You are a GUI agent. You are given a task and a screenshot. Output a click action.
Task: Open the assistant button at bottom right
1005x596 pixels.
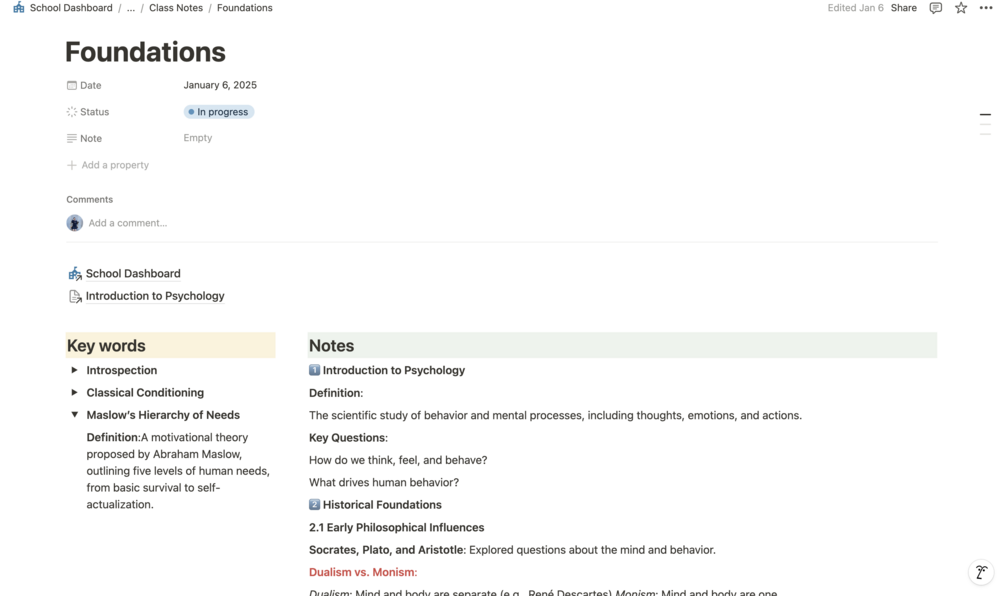click(x=981, y=573)
